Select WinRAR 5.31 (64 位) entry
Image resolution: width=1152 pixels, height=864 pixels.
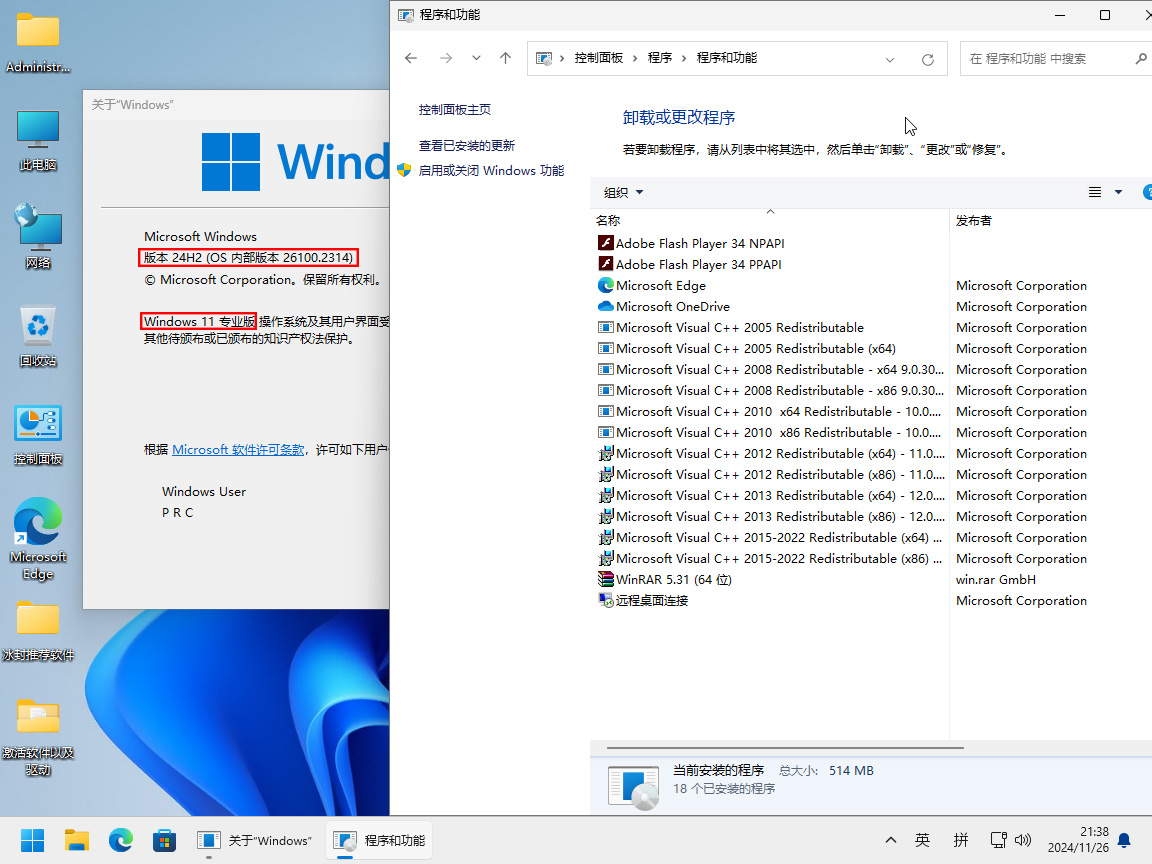point(665,580)
